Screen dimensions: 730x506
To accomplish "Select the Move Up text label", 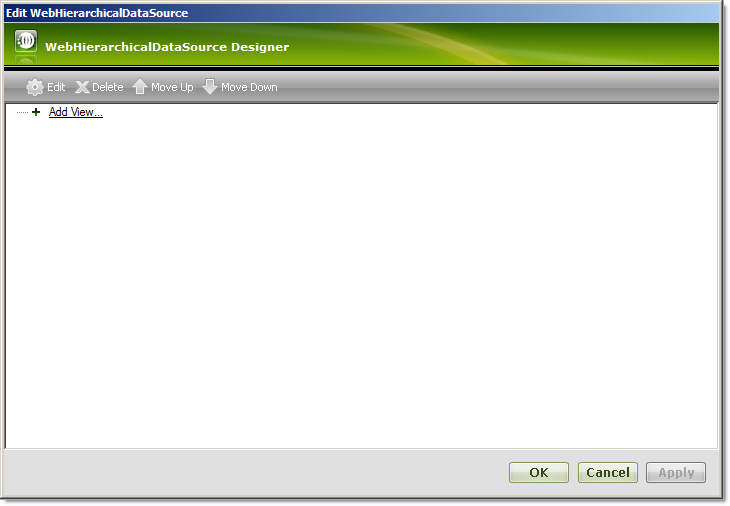I will coord(172,87).
